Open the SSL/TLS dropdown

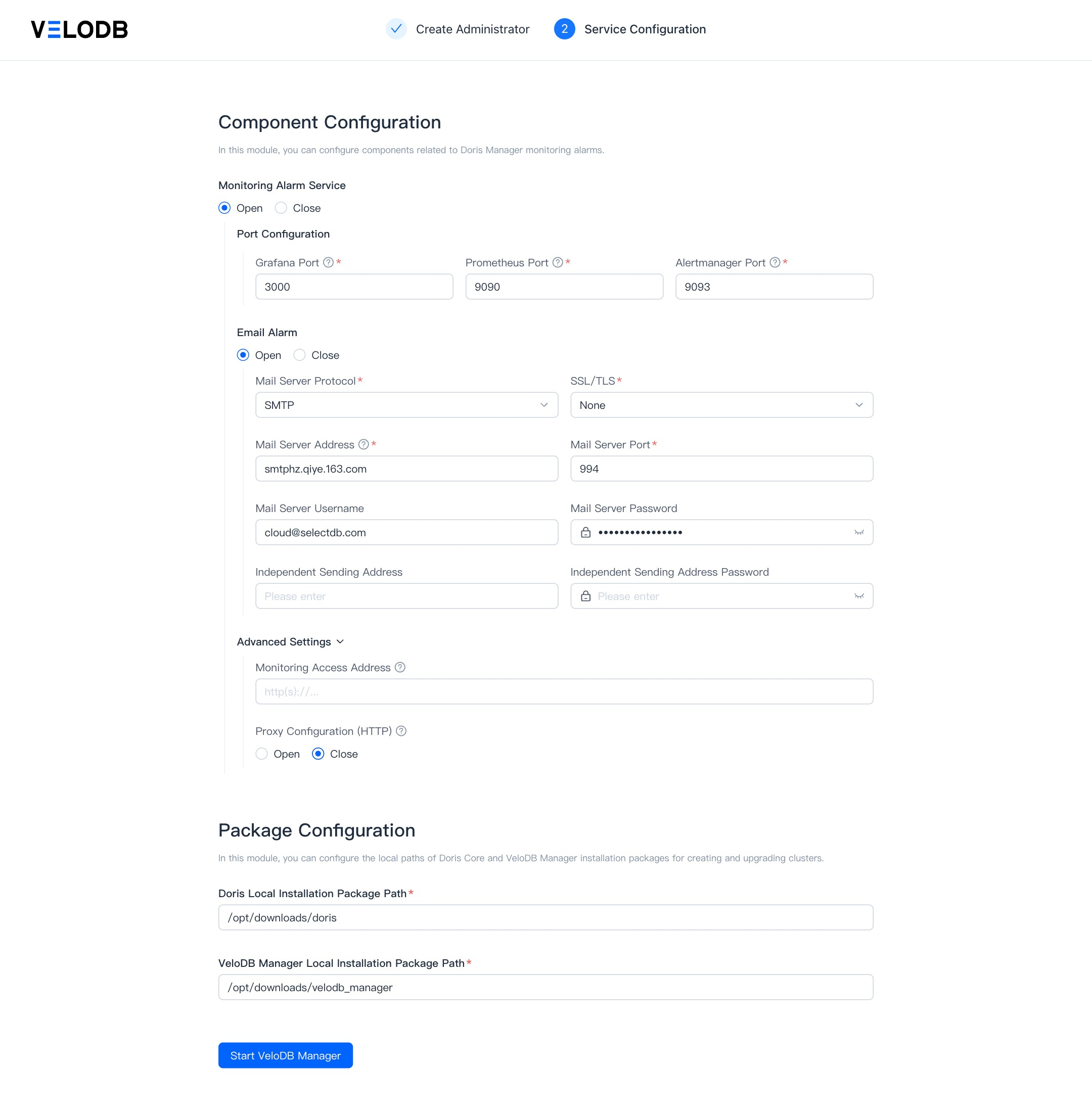(x=721, y=405)
